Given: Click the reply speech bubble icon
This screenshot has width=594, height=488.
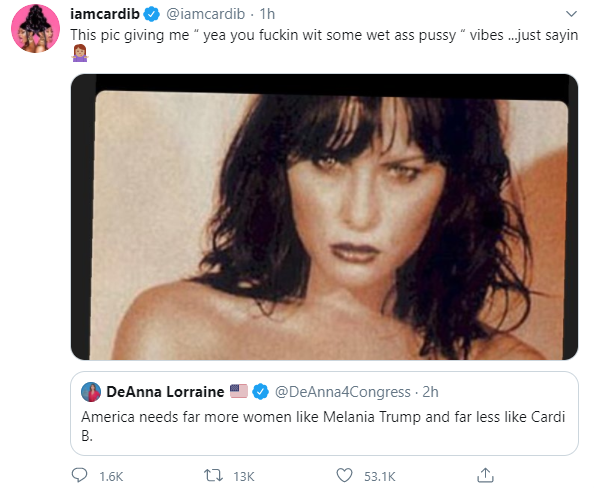Looking at the screenshot, I should coord(80,475).
